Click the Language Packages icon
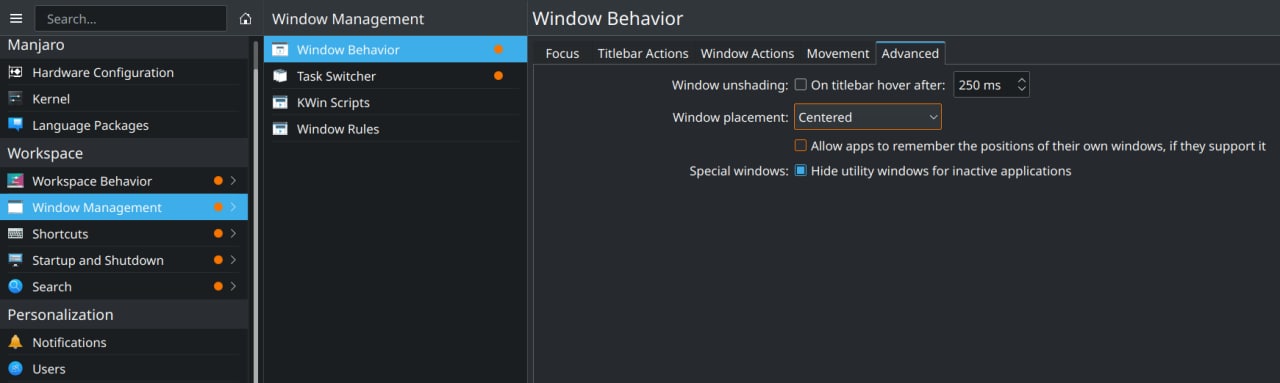Image resolution: width=1280 pixels, height=383 pixels. point(15,125)
